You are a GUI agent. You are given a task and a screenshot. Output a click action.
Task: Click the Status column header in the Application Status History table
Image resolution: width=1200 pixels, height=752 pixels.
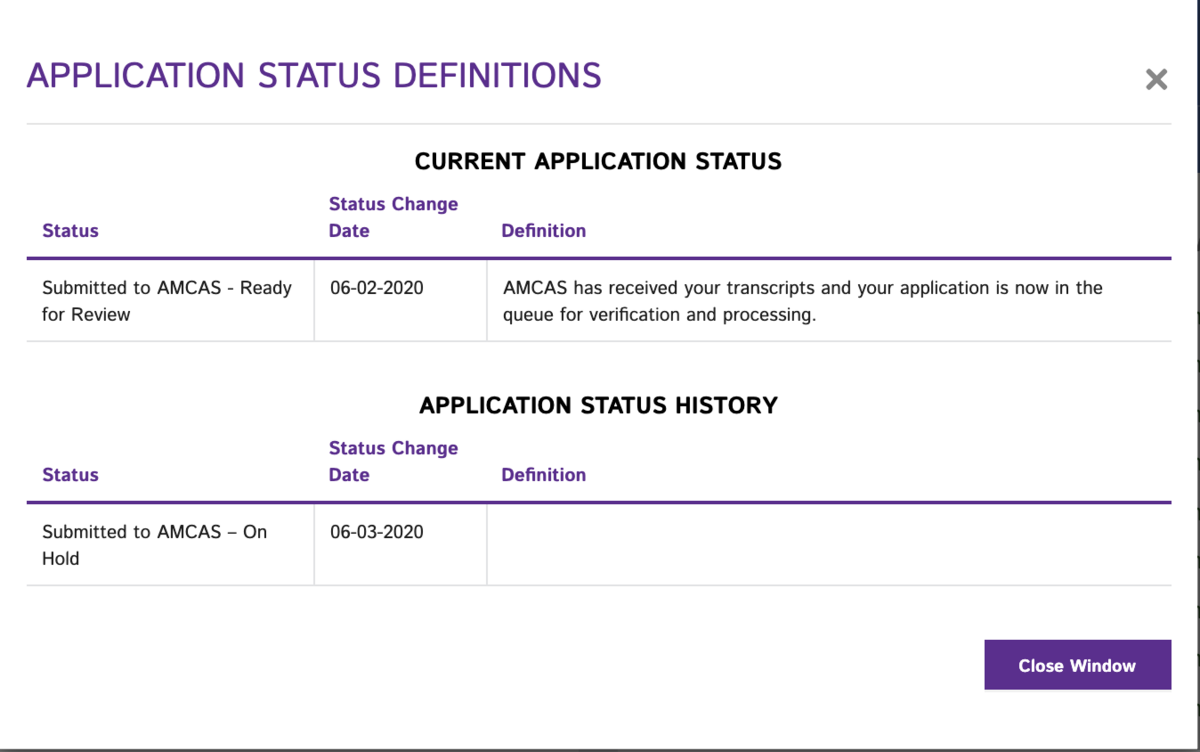click(x=70, y=475)
